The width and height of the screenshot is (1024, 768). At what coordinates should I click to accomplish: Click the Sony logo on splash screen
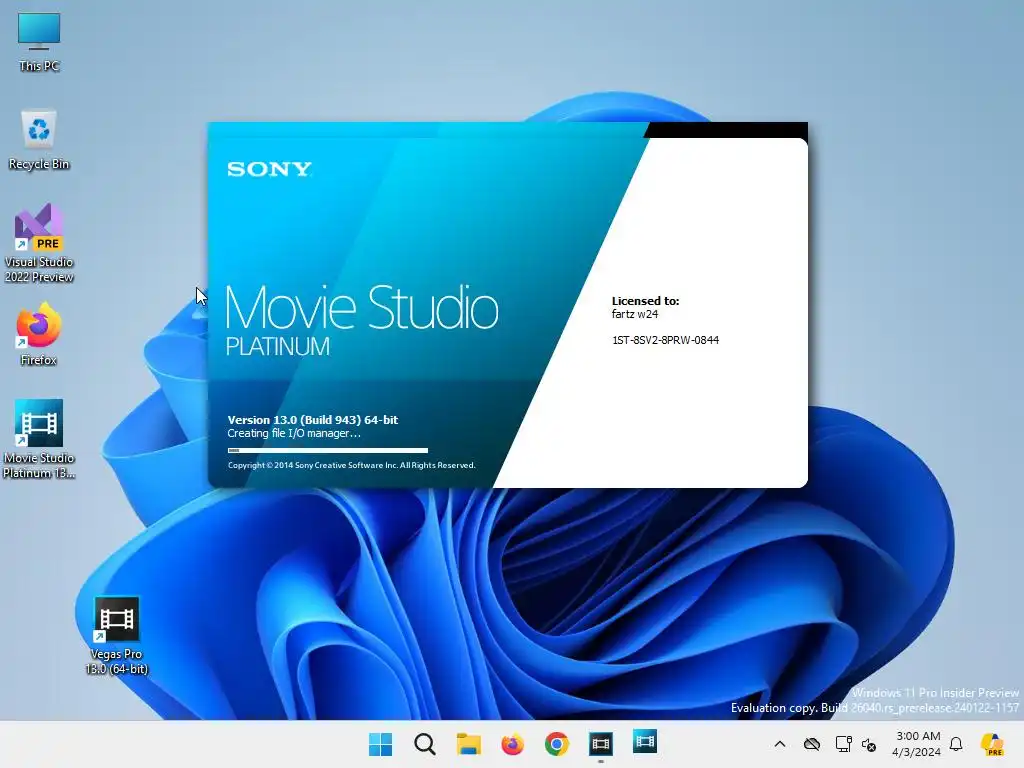point(269,169)
